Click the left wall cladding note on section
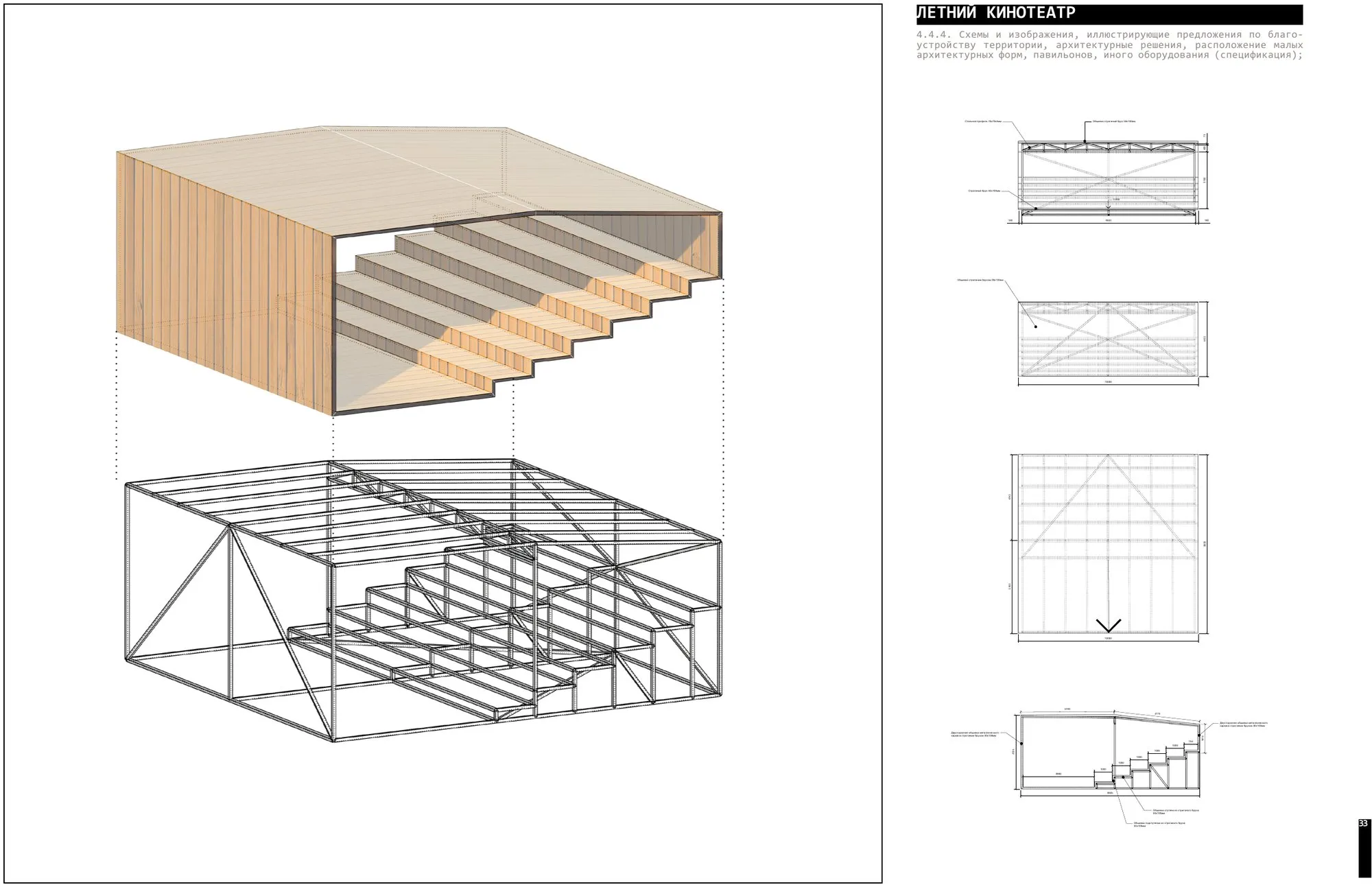1372x887 pixels. pos(973,734)
